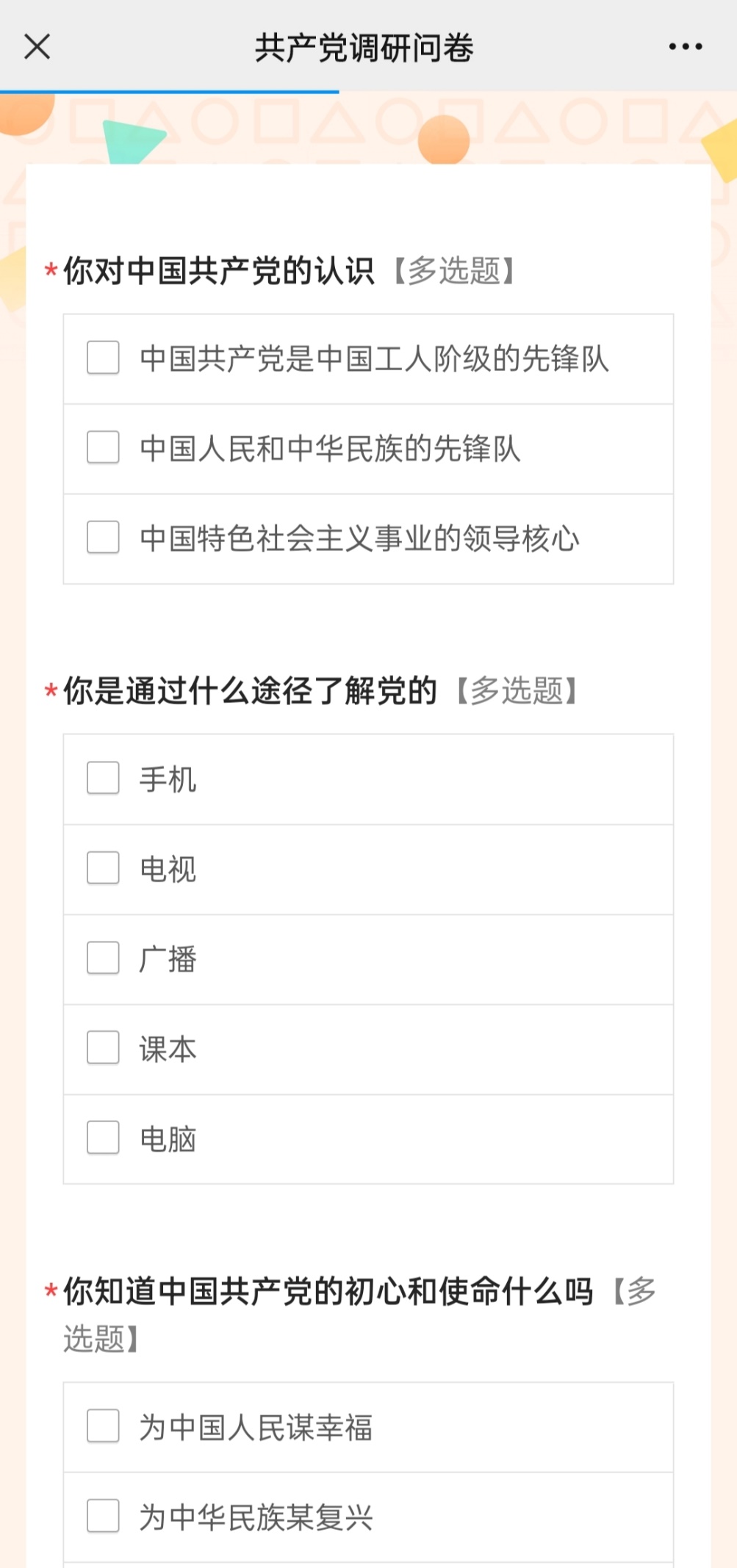Image resolution: width=737 pixels, height=1568 pixels.
Task: Close the survey page with X icon
Action: pyautogui.click(x=37, y=47)
